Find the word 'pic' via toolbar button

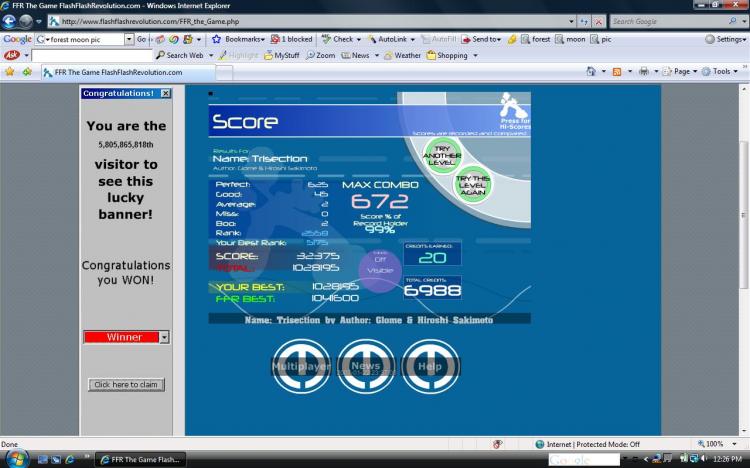[x=601, y=39]
